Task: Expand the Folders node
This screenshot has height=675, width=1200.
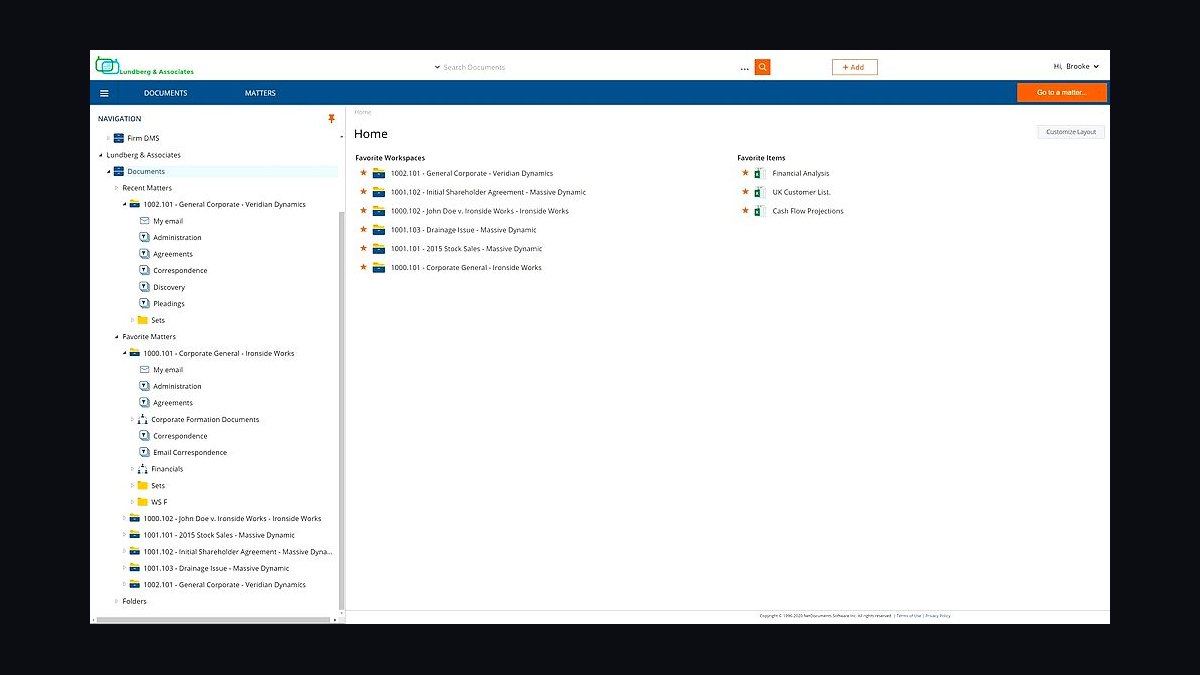Action: click(x=116, y=601)
